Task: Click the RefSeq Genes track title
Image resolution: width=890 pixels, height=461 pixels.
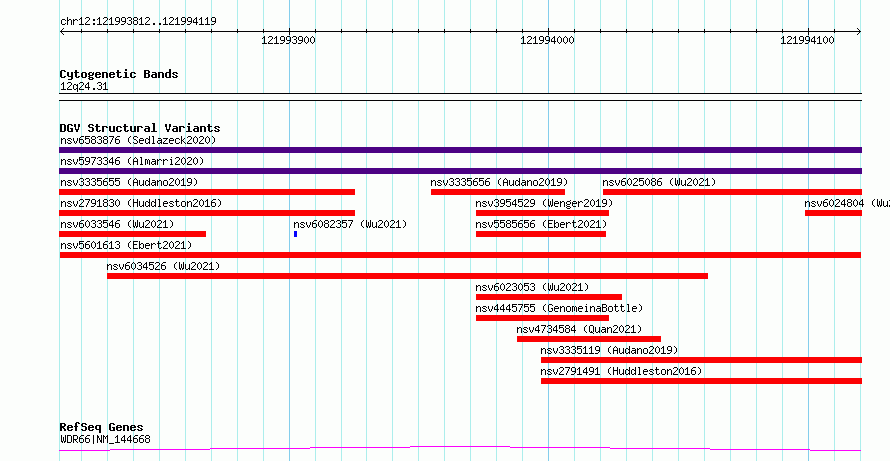Action: (x=102, y=427)
